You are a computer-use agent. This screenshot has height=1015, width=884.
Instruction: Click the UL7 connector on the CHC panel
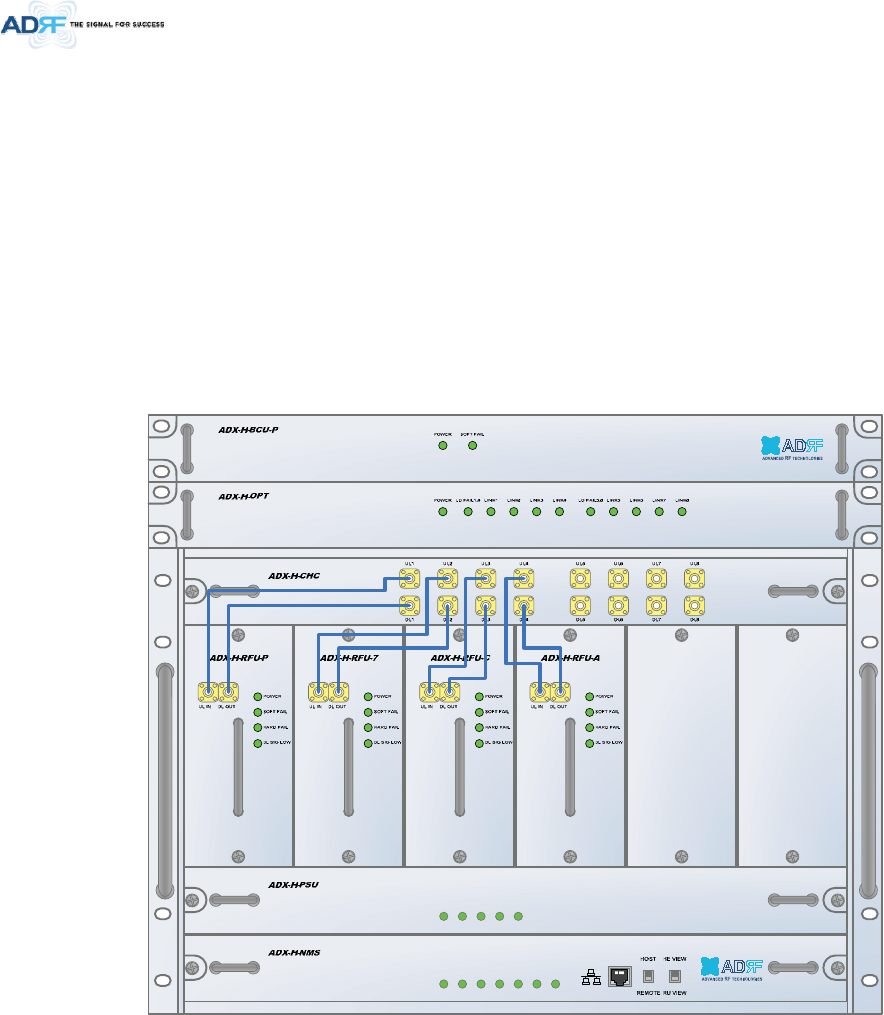pyautogui.click(x=656, y=578)
